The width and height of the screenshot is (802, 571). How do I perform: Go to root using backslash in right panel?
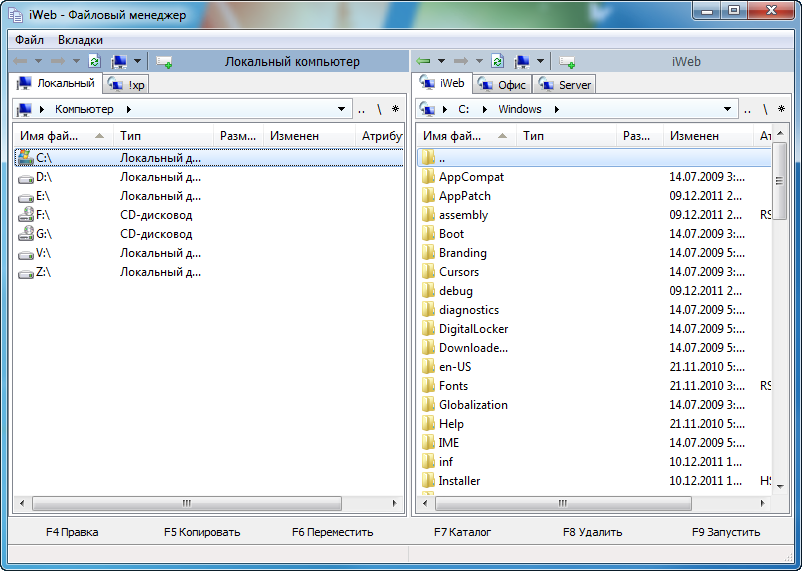tap(765, 109)
